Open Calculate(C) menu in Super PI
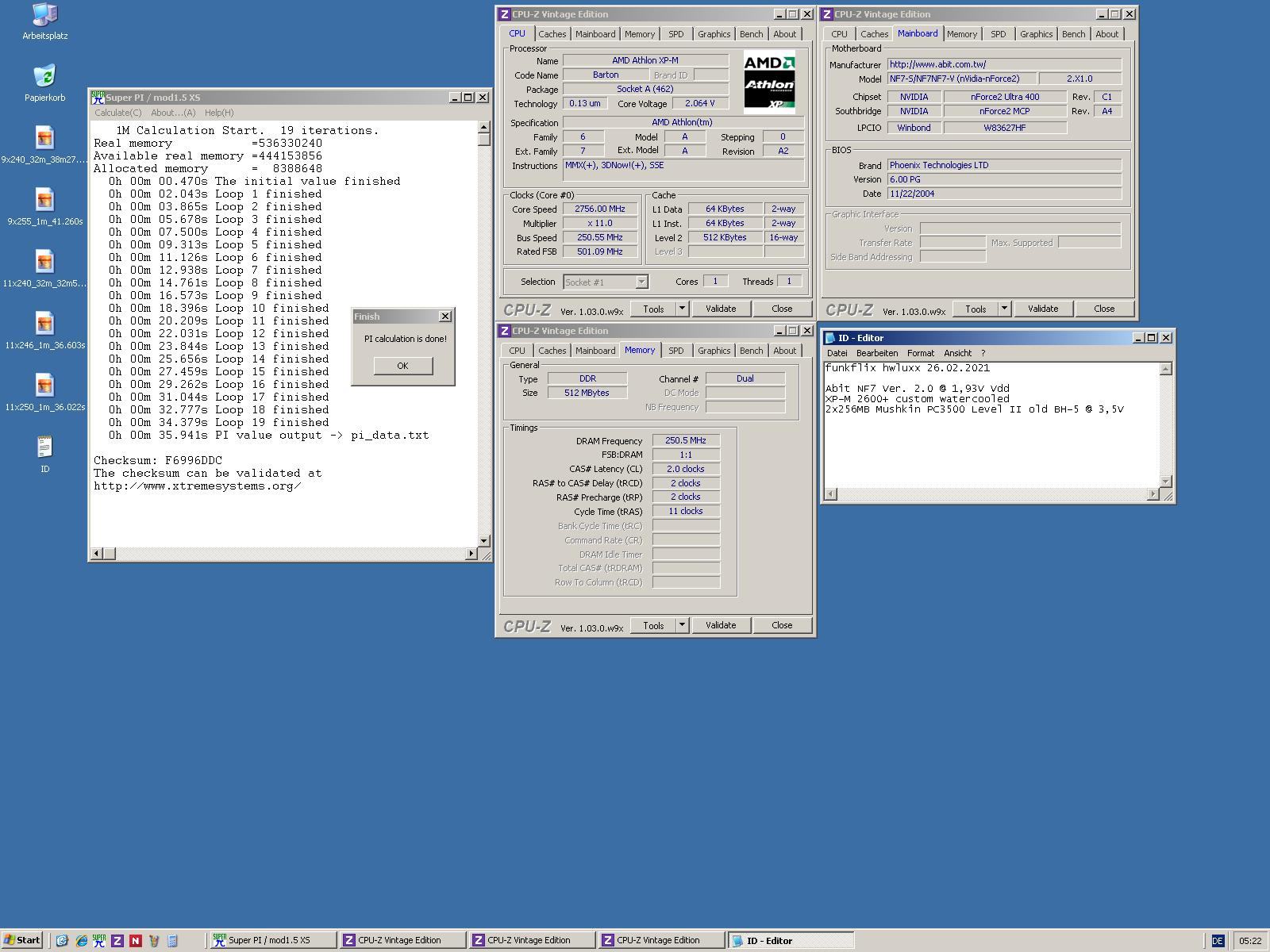 point(118,113)
